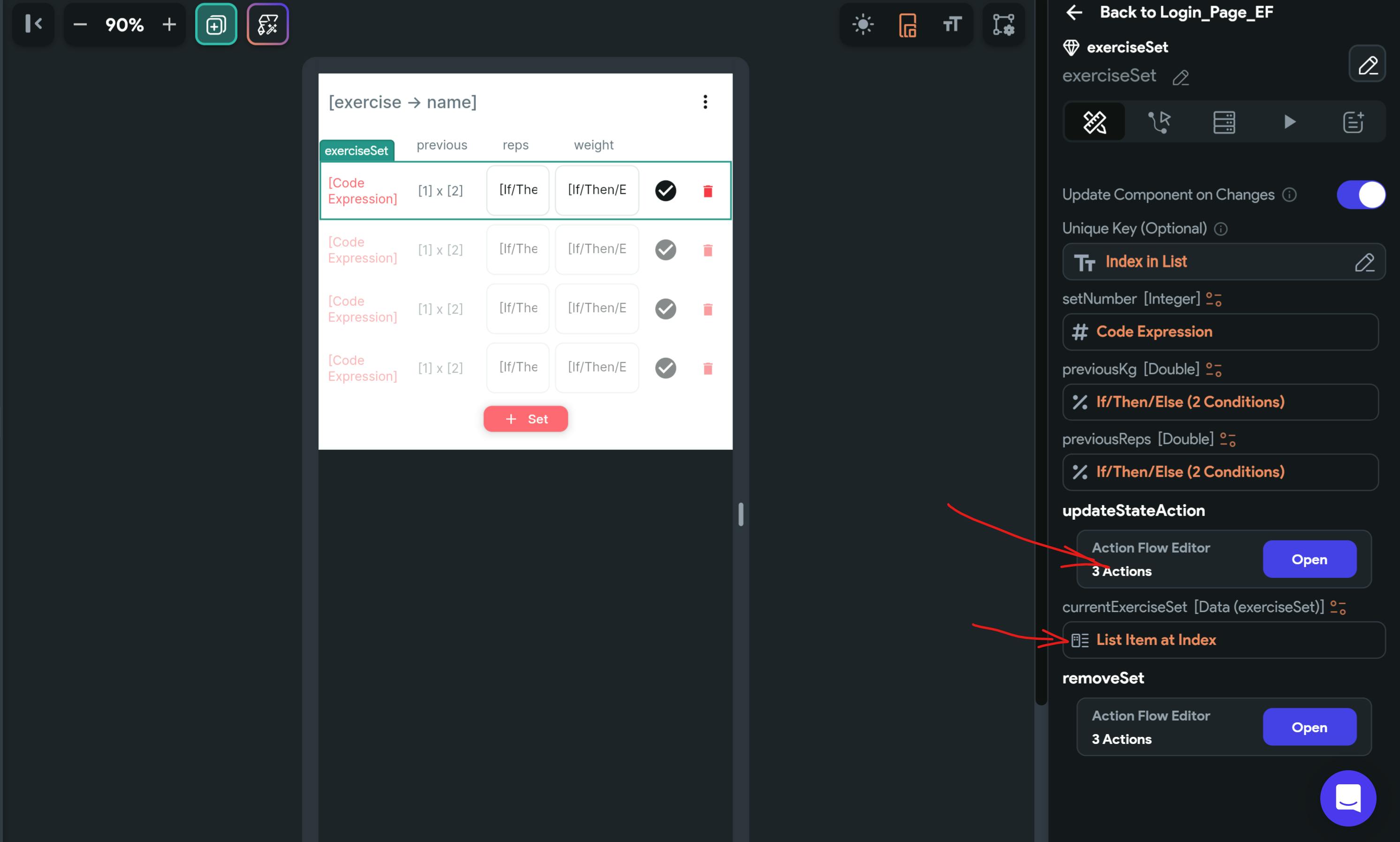Open the device preview size icon

pyautogui.click(x=907, y=24)
